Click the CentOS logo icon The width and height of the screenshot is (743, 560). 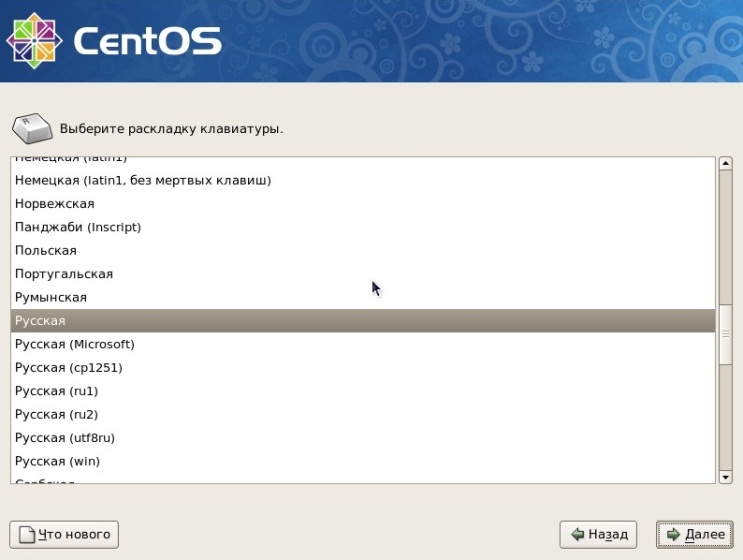coord(34,41)
